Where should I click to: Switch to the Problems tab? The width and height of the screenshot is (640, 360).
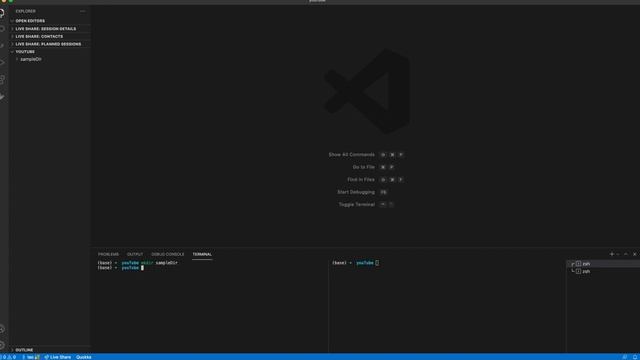tap(108, 254)
